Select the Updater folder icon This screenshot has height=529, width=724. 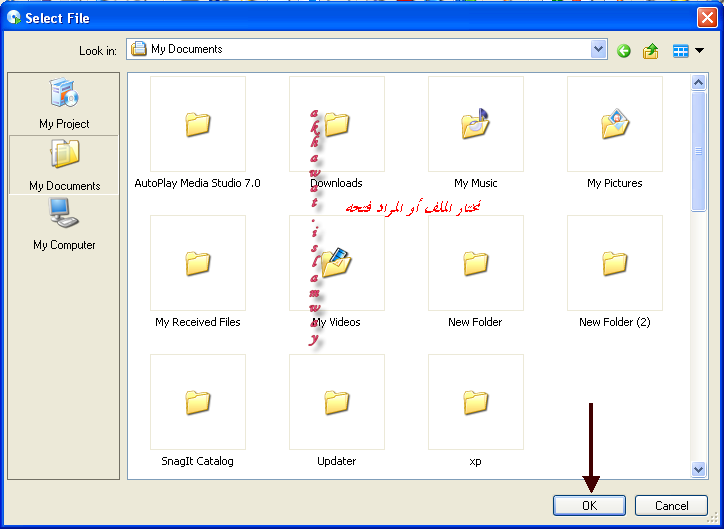pyautogui.click(x=337, y=402)
